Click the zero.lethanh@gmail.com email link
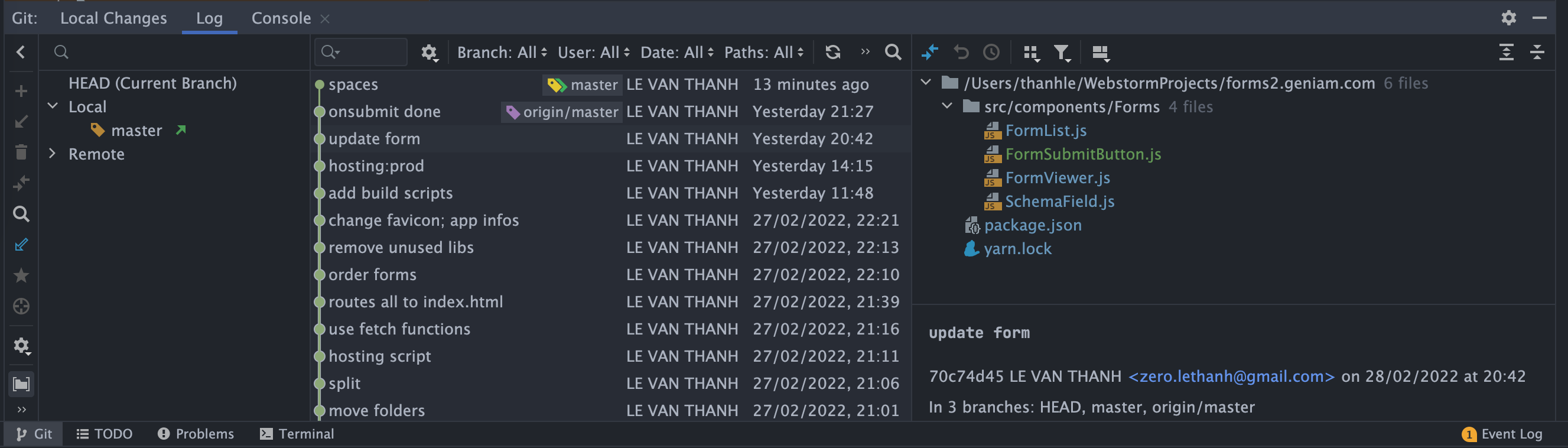The image size is (1568, 448). tap(1231, 377)
